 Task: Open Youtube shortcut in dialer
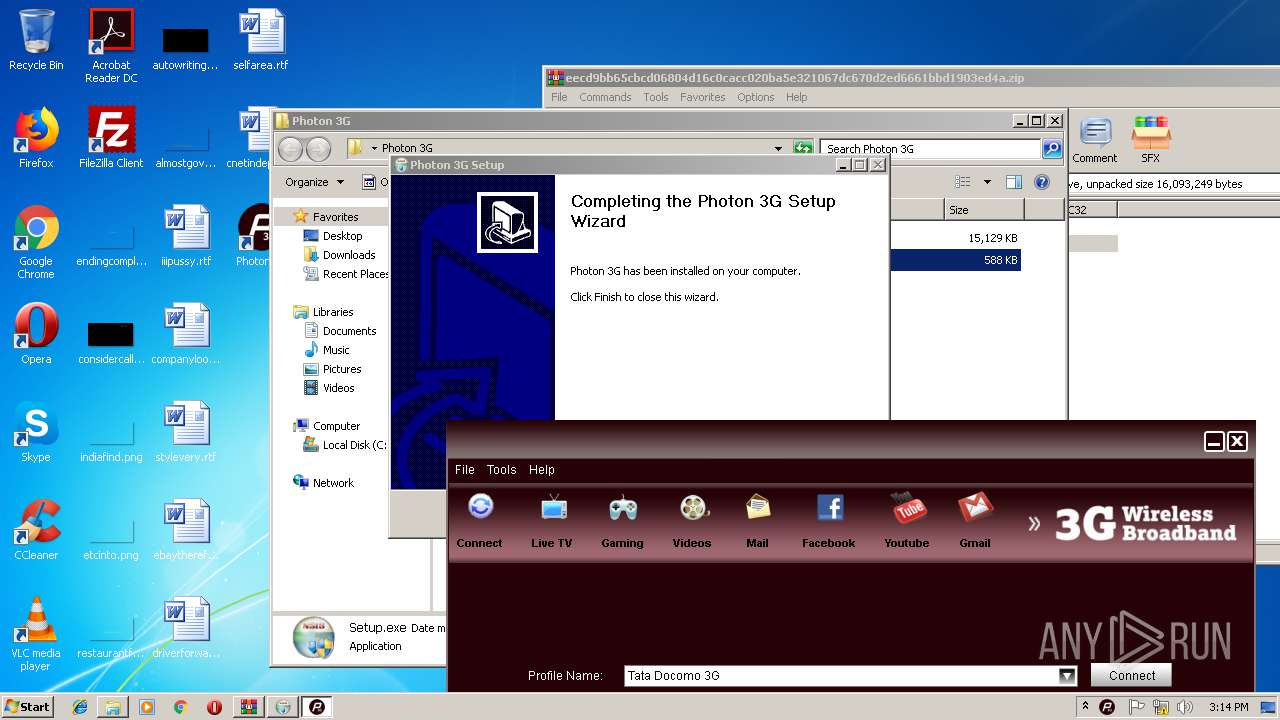[908, 507]
